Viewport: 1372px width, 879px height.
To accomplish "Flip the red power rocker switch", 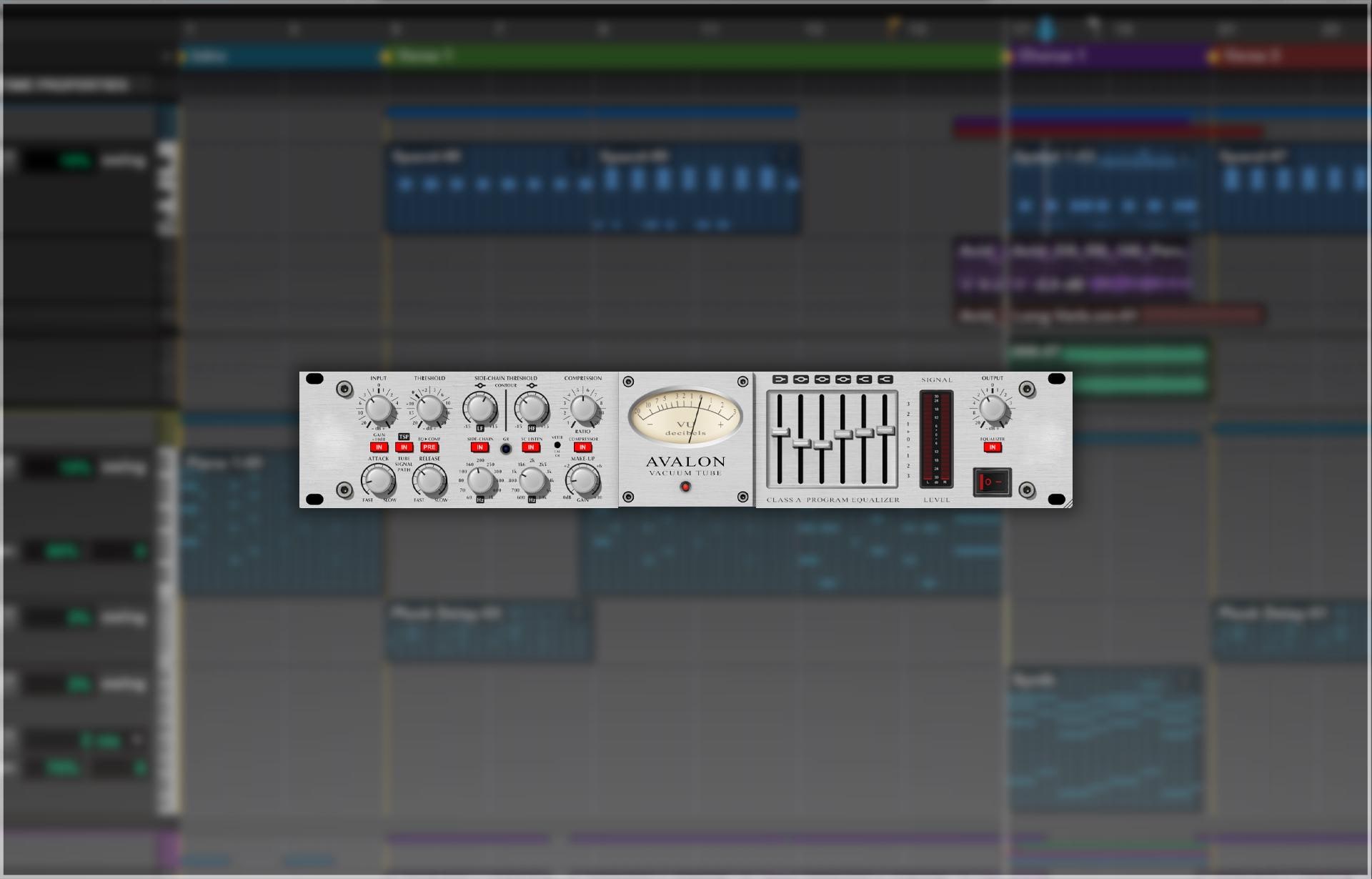I will tap(992, 482).
